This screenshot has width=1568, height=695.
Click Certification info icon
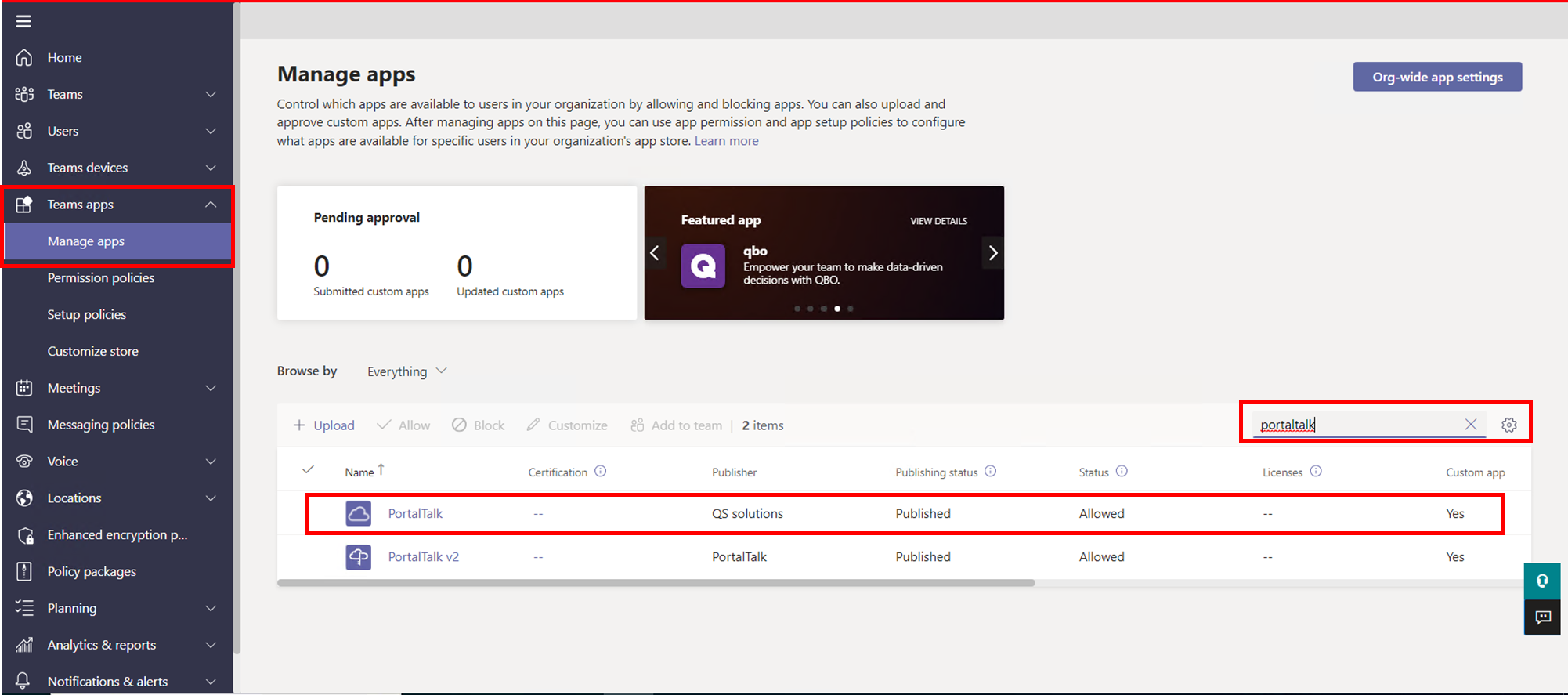click(x=601, y=471)
